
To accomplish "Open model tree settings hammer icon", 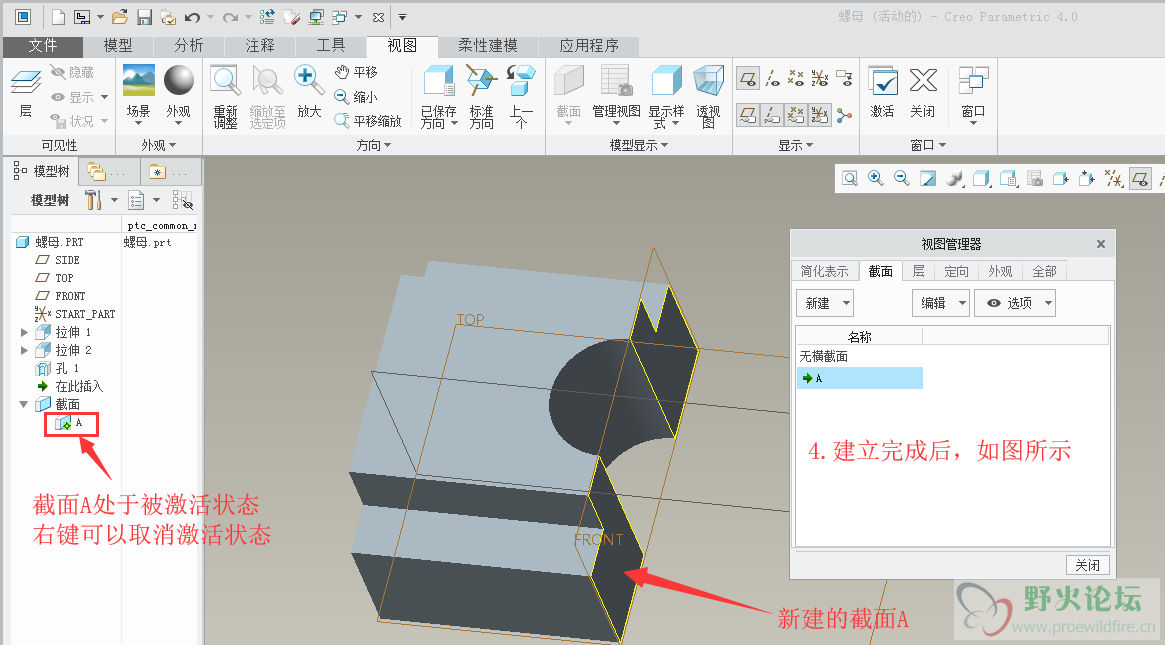I will [x=93, y=200].
